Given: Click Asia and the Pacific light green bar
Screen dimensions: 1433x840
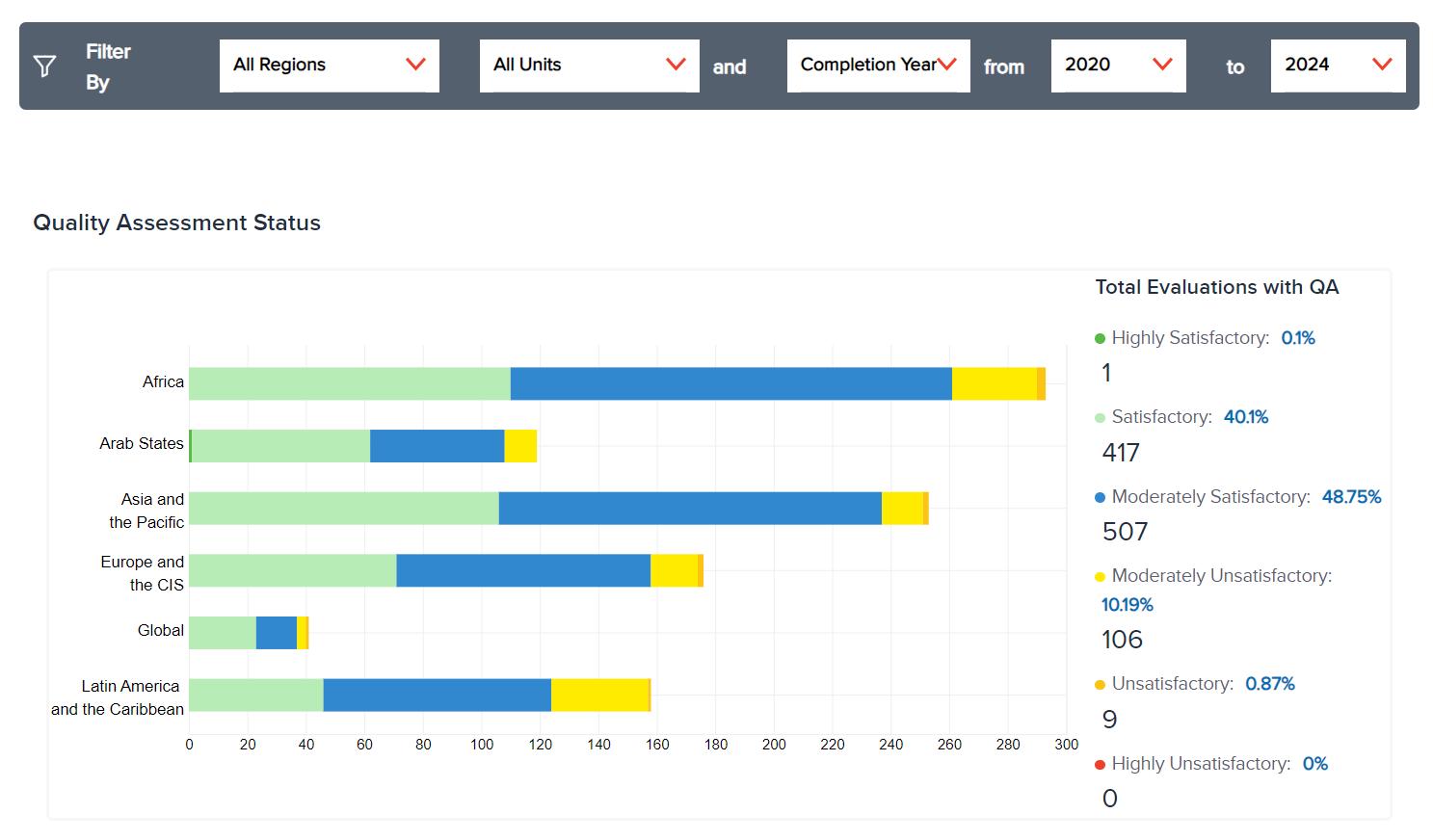Looking at the screenshot, I should coord(344,509).
